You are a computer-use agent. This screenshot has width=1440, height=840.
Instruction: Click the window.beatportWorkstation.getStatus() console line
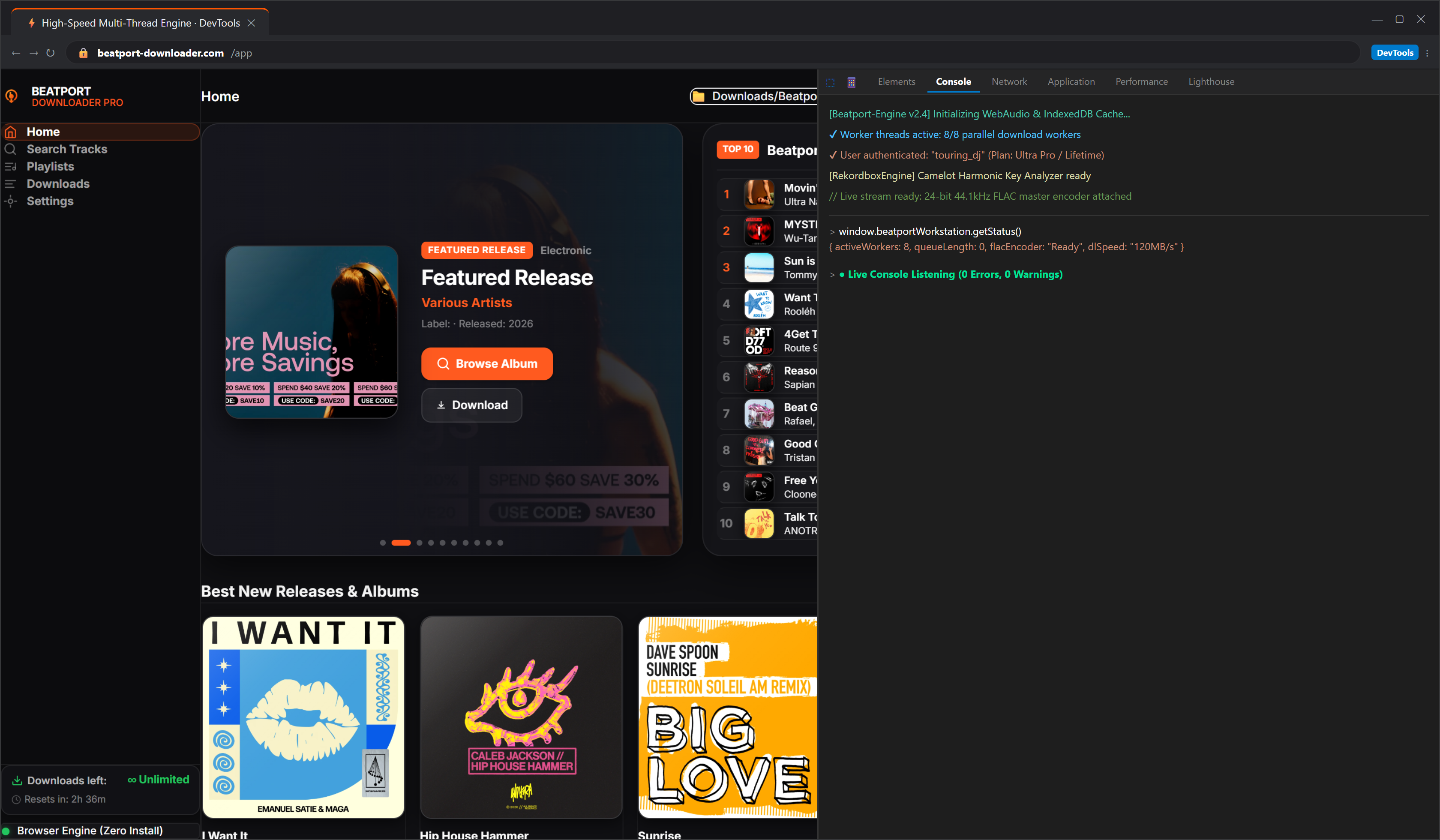tap(929, 231)
